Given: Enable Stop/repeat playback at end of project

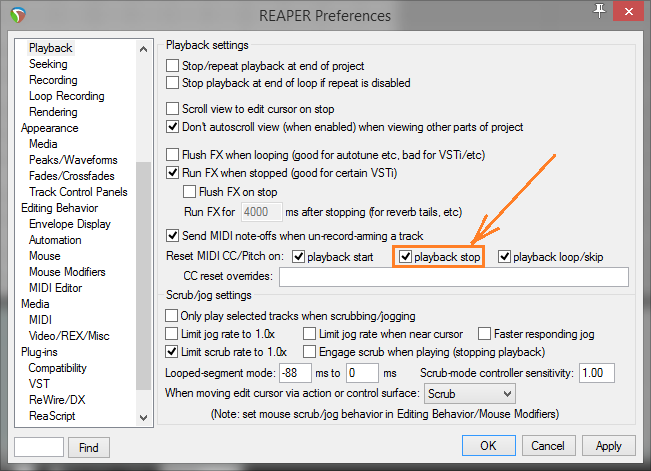Looking at the screenshot, I should click(x=172, y=66).
